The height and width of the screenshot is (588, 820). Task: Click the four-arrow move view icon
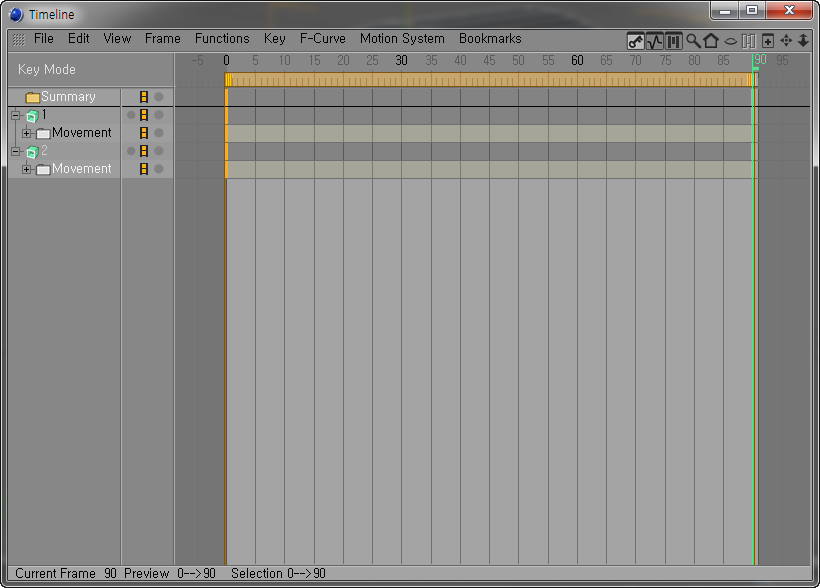786,41
